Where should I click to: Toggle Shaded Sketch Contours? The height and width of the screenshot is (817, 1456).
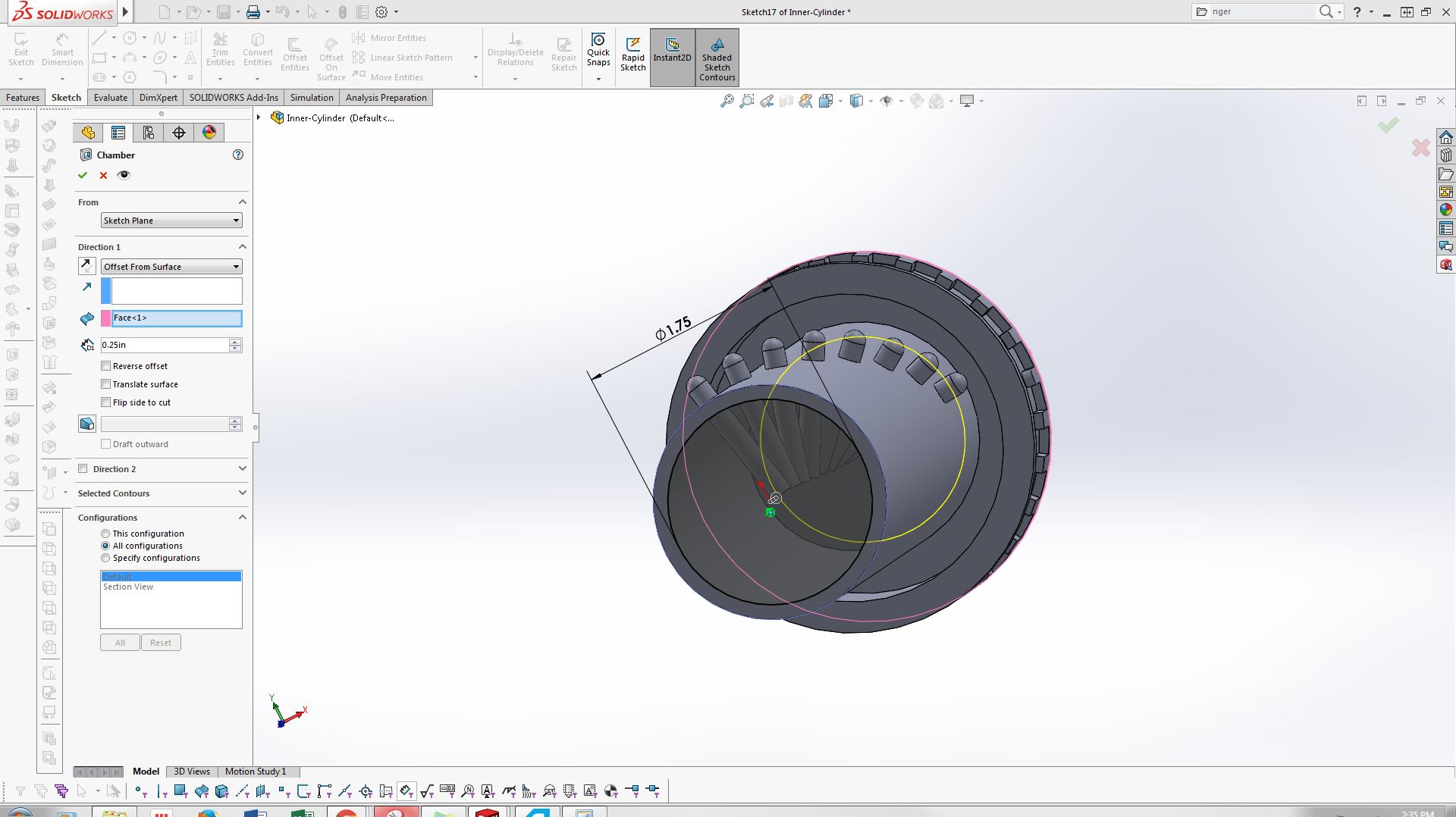[x=717, y=57]
